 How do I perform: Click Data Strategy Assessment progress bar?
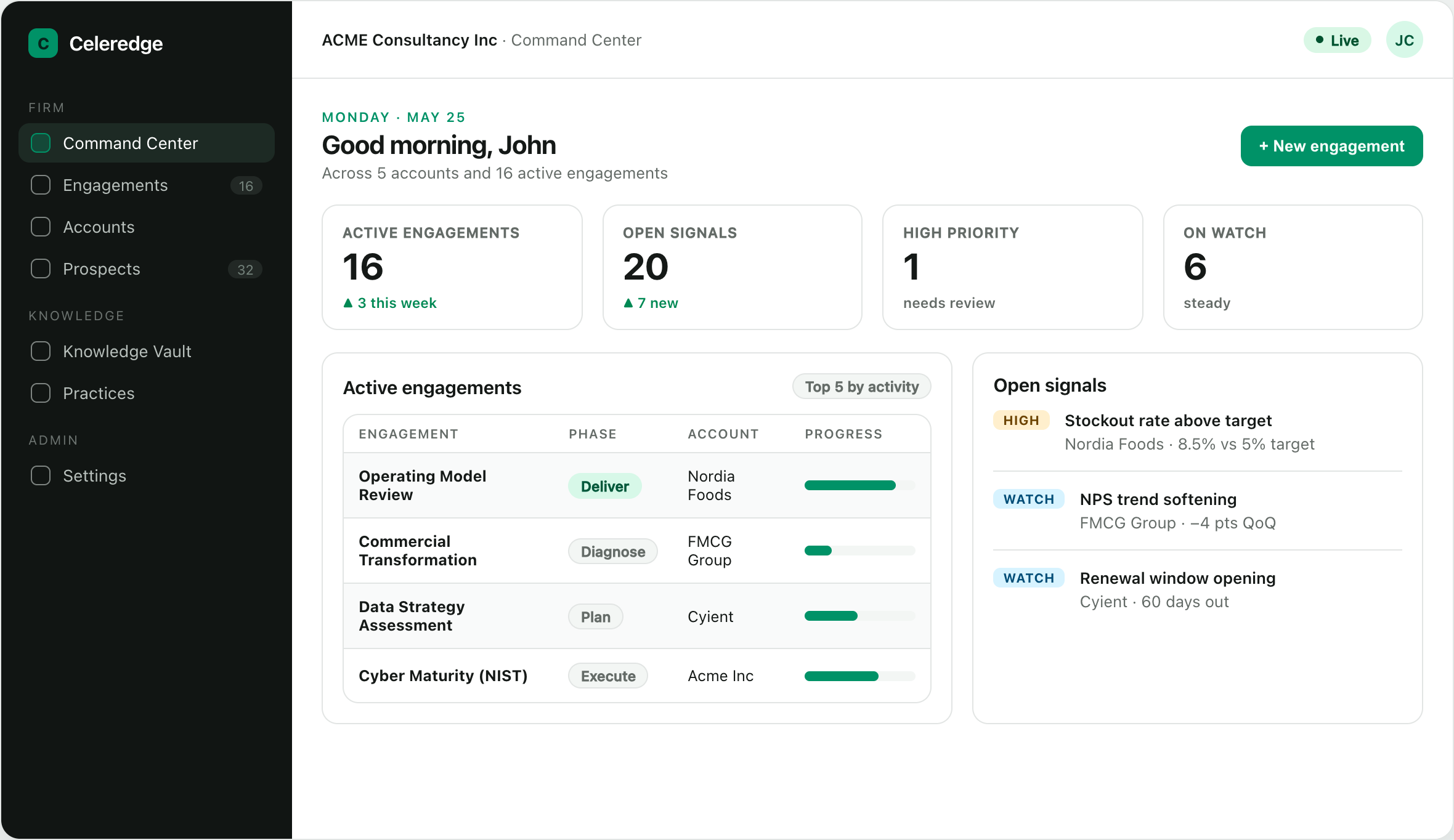(860, 616)
